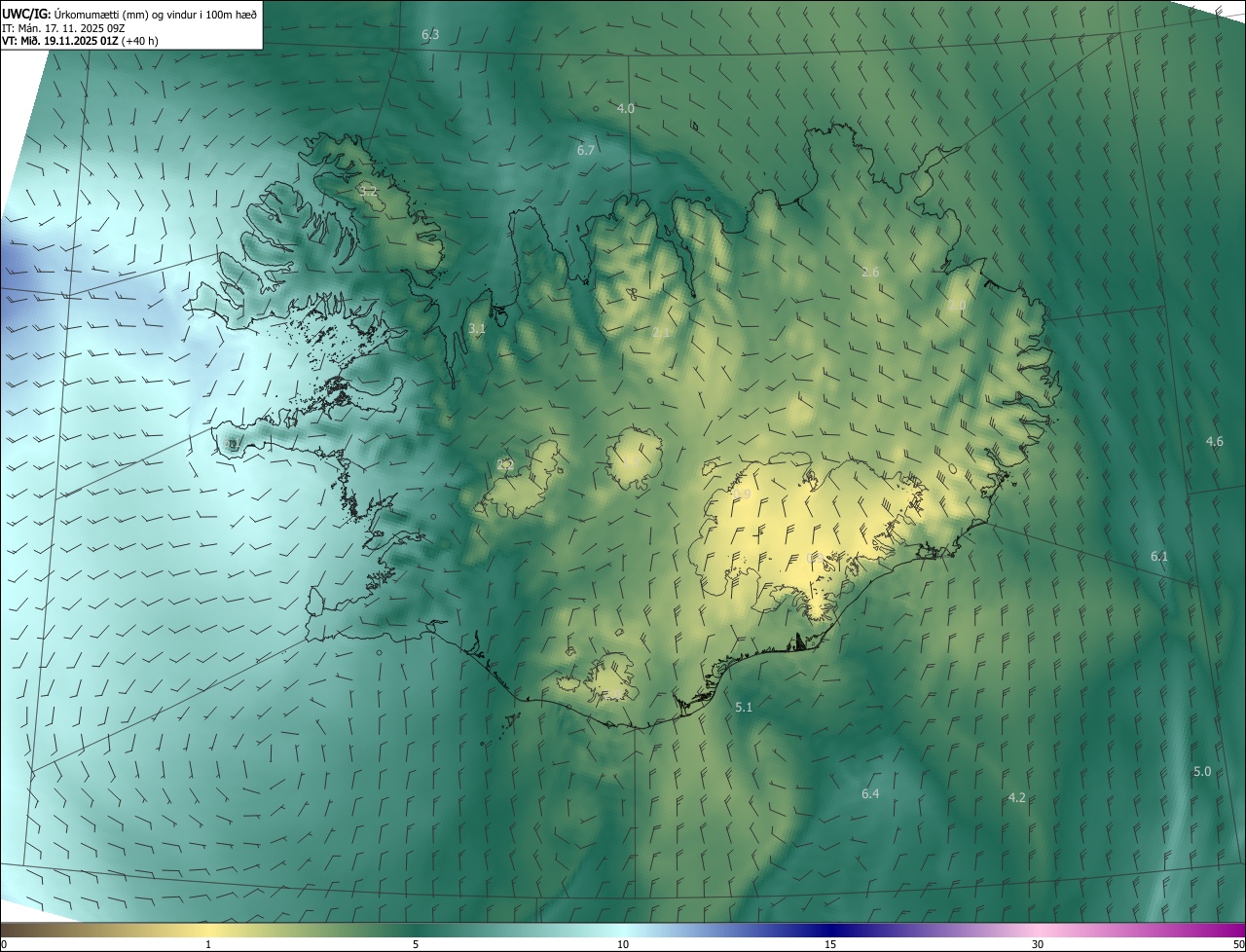This screenshot has width=1246, height=952.
Task: Click the 2.6 value in northeast Iceland
Action: tap(870, 272)
